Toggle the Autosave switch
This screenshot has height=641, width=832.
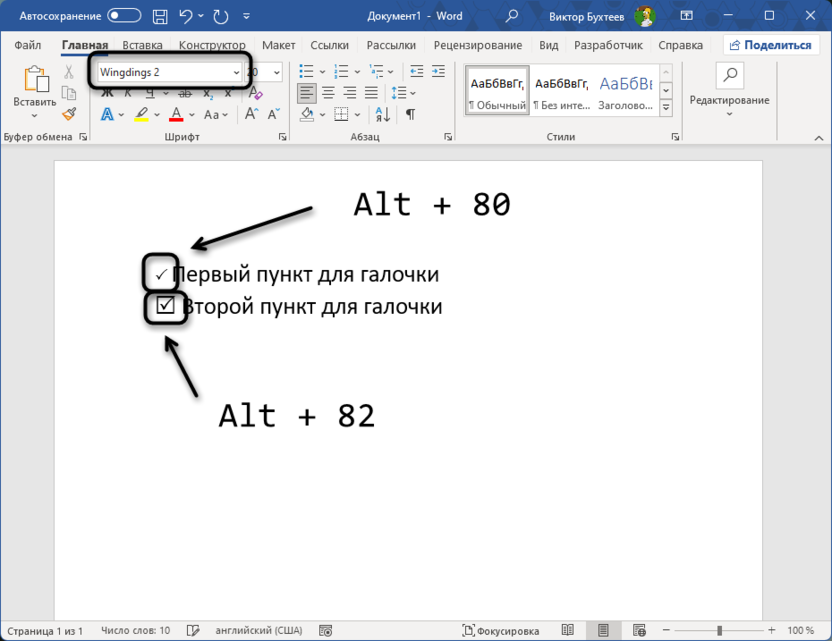[x=124, y=16]
